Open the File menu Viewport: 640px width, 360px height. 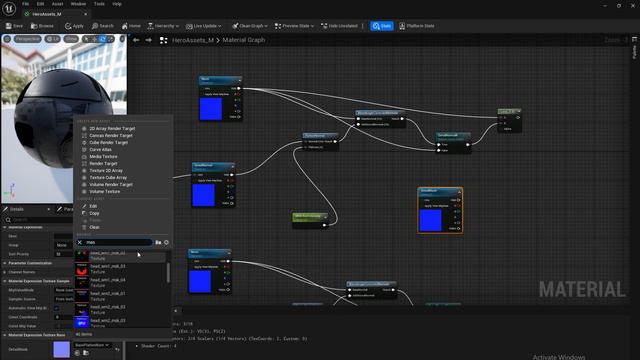pos(25,4)
